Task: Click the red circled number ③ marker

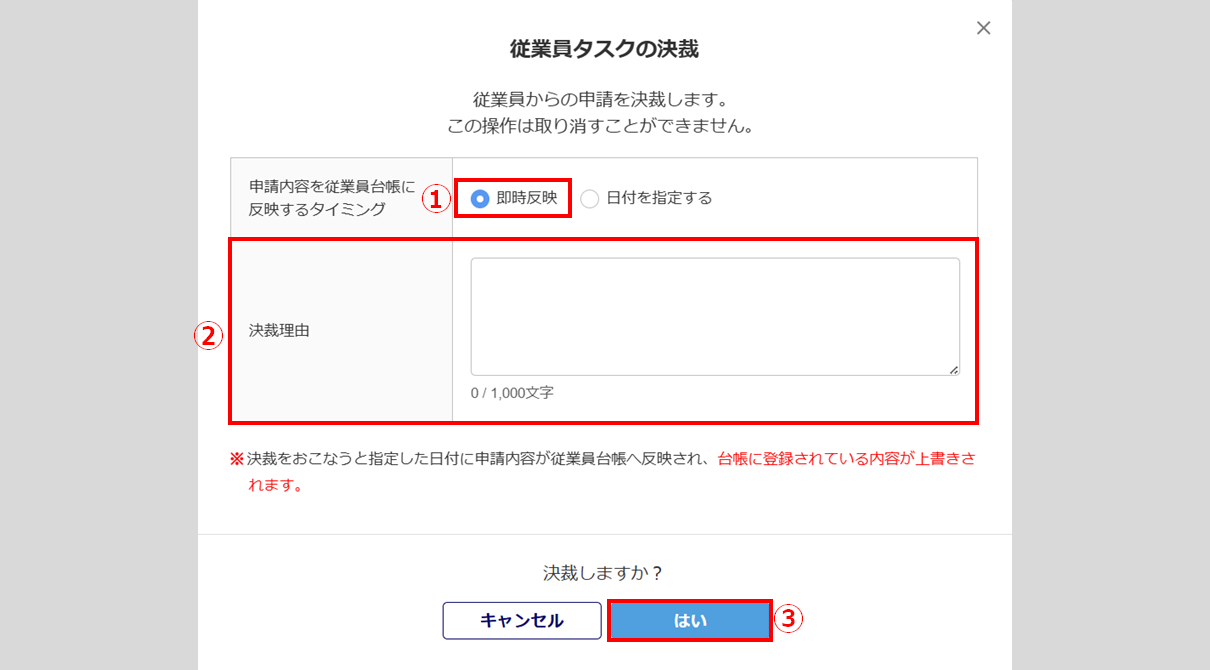Action: click(789, 620)
